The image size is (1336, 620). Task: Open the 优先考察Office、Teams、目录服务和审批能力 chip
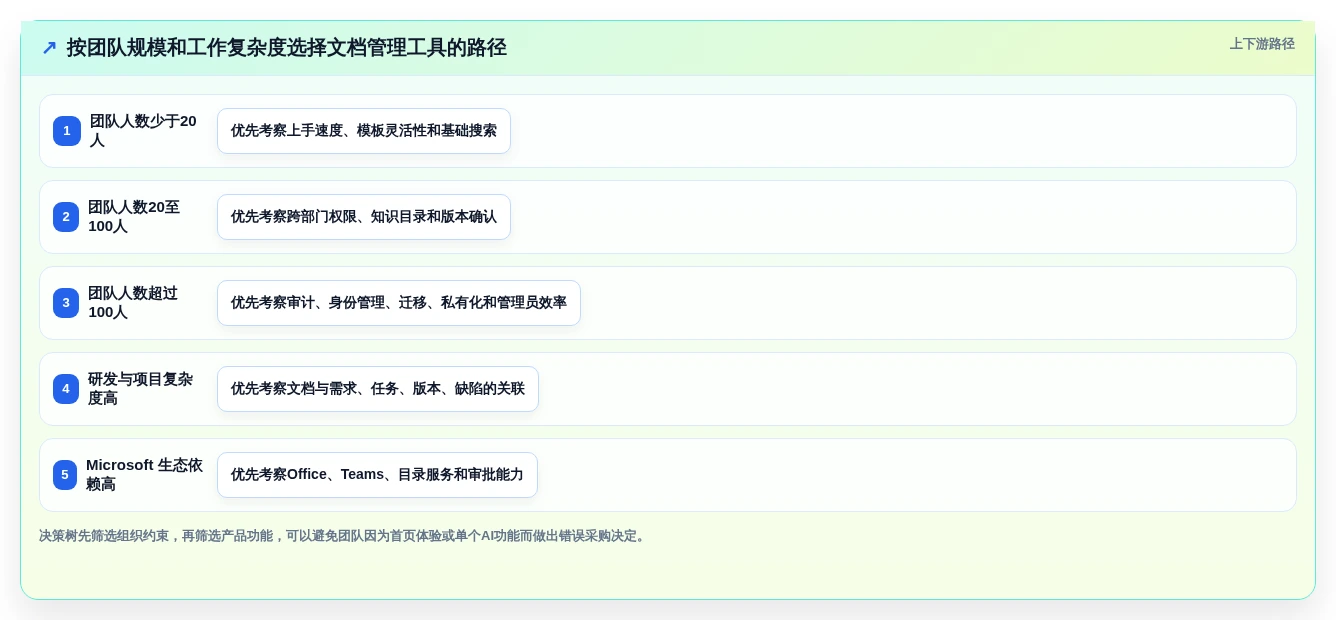pos(377,475)
